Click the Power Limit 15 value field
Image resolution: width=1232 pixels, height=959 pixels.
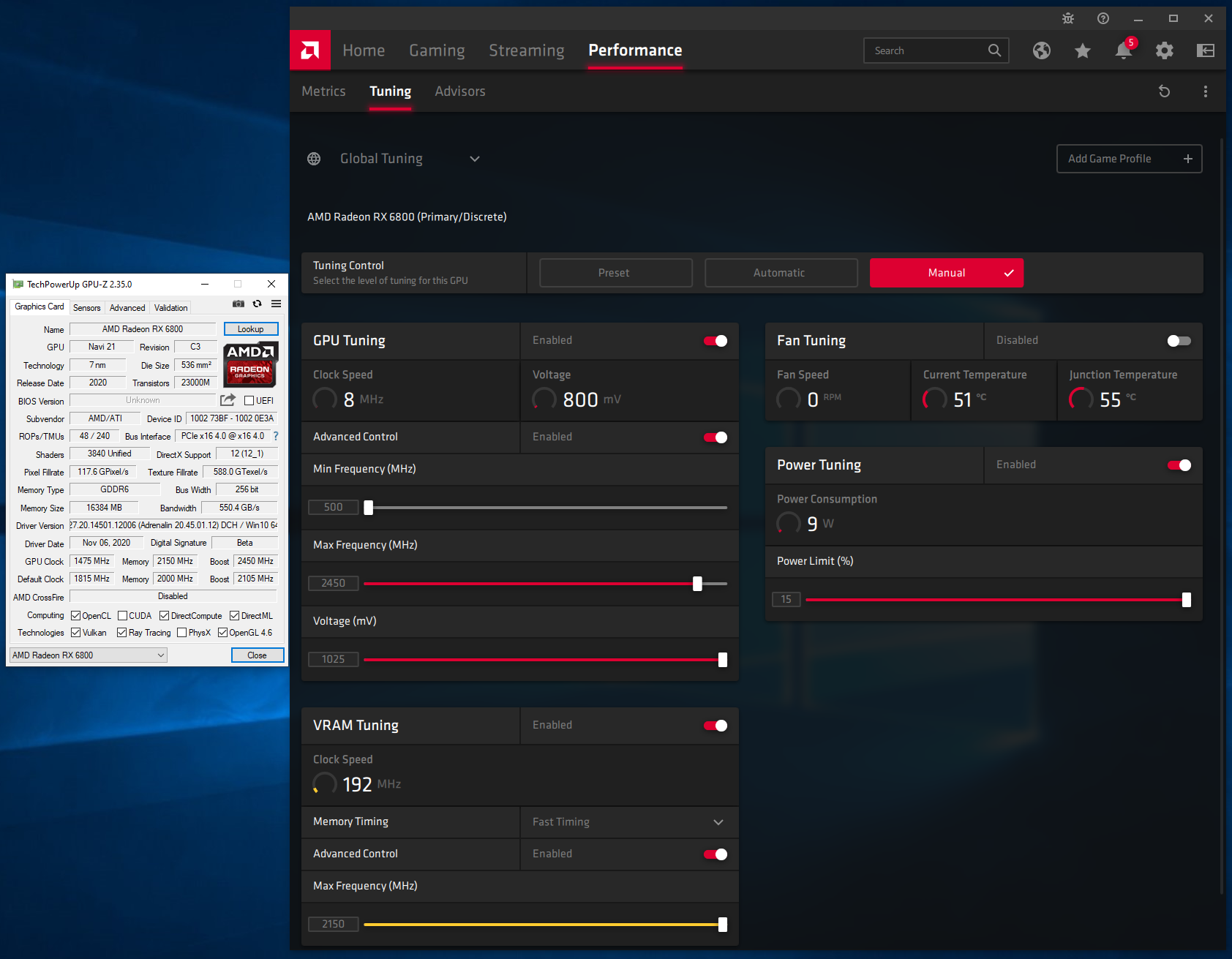pyautogui.click(x=786, y=600)
